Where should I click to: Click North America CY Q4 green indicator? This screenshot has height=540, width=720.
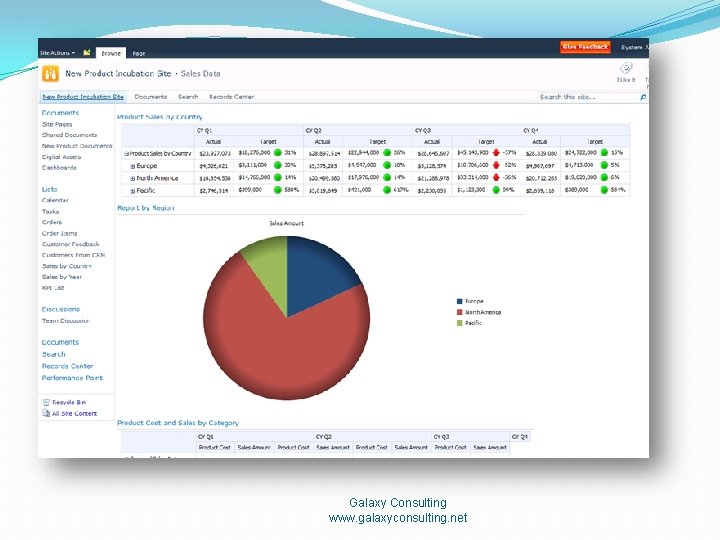(x=604, y=177)
